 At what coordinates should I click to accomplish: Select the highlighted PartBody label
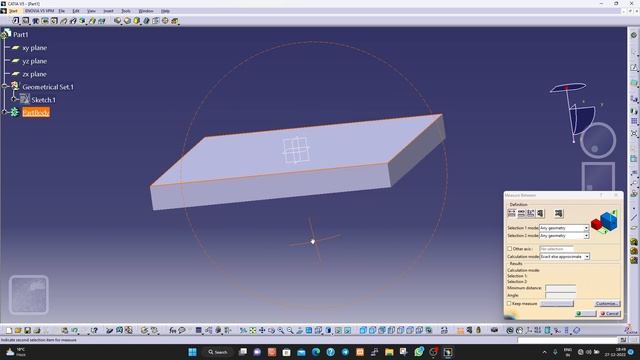[36, 112]
